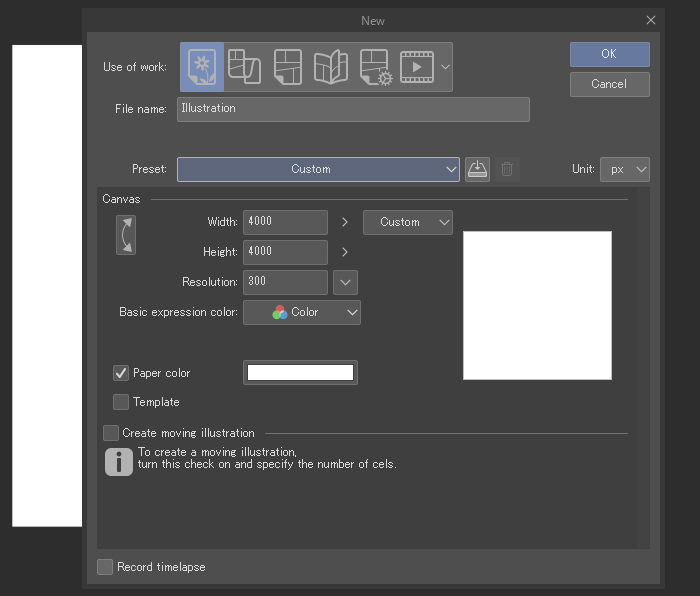Image resolution: width=700 pixels, height=596 pixels.
Task: Click the save preset icon
Action: (478, 169)
